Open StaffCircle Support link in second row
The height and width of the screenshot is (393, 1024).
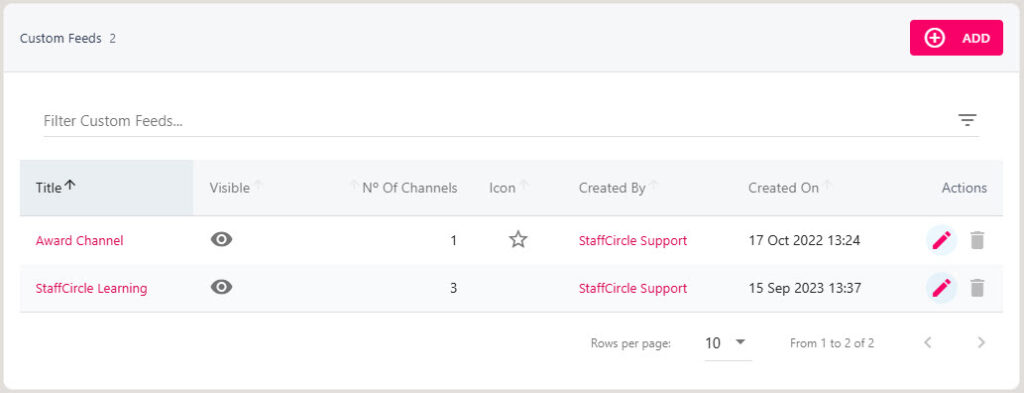632,288
